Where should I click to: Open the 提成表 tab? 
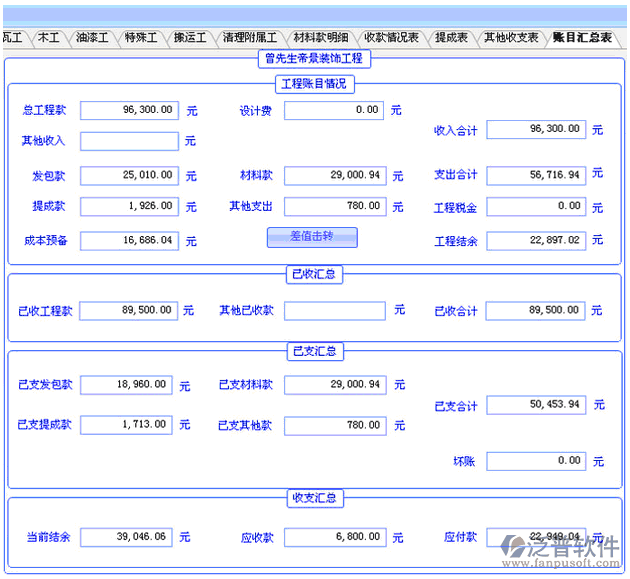click(x=452, y=38)
